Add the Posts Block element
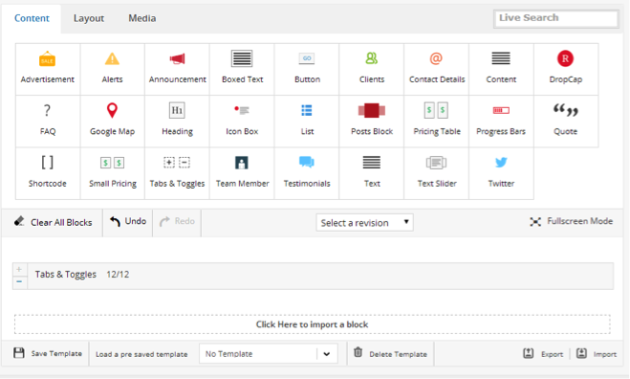The height and width of the screenshot is (379, 630). pyautogui.click(x=372, y=121)
